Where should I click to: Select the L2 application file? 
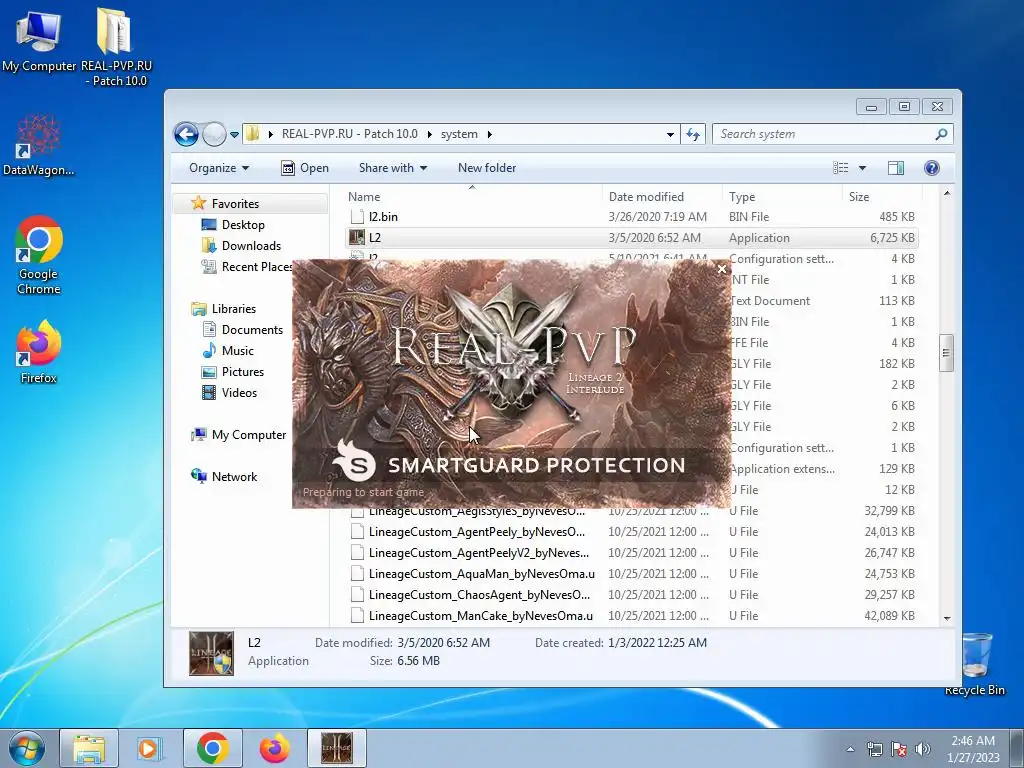pyautogui.click(x=632, y=238)
